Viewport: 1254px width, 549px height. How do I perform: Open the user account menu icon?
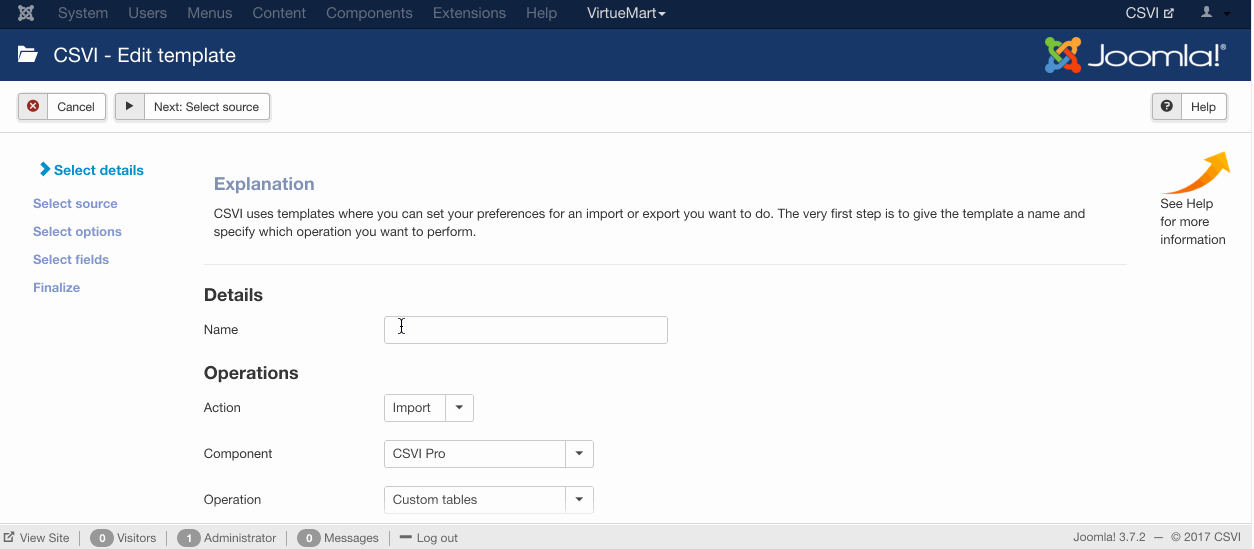[x=1207, y=12]
